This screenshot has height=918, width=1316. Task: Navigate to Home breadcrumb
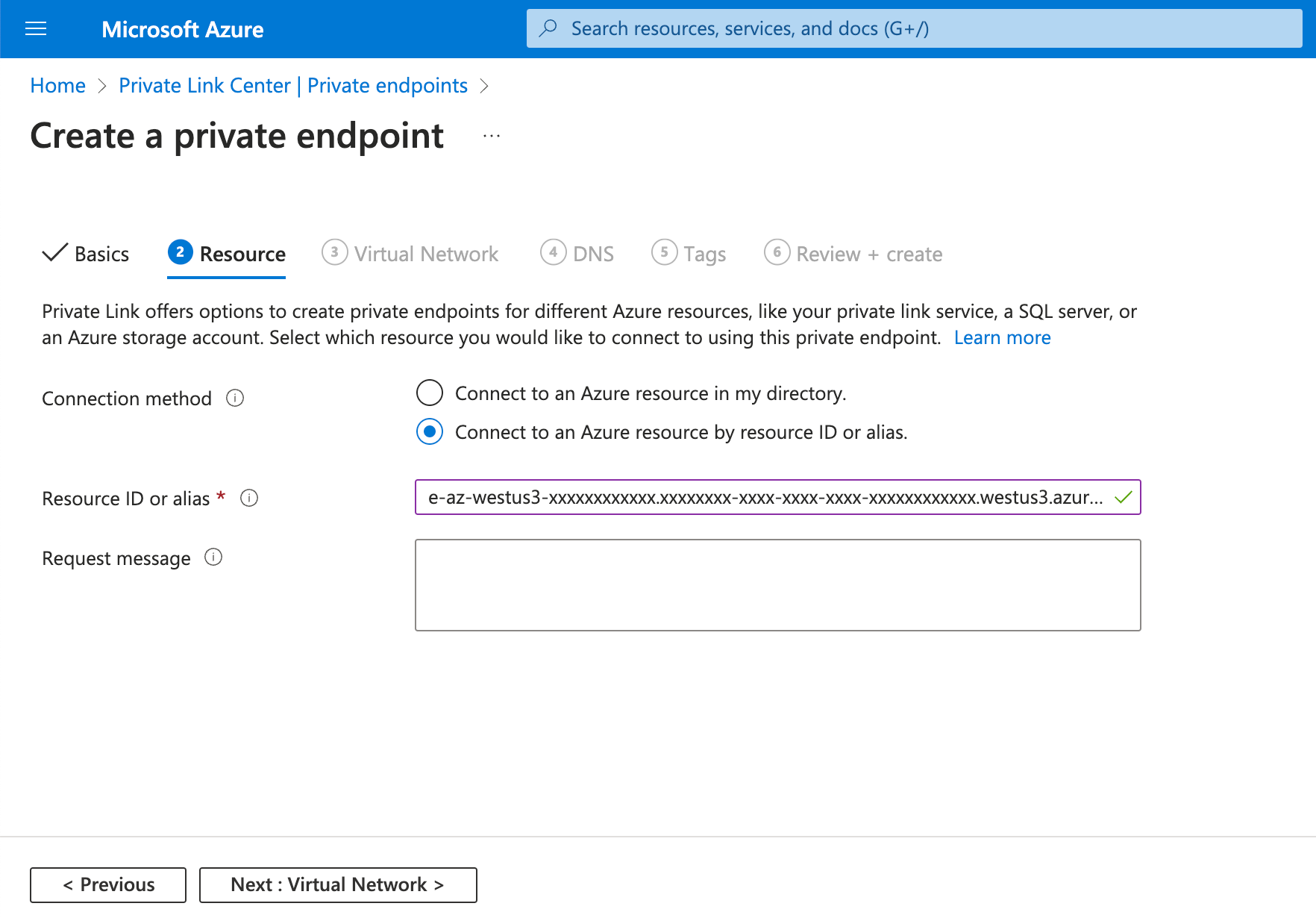coord(58,86)
